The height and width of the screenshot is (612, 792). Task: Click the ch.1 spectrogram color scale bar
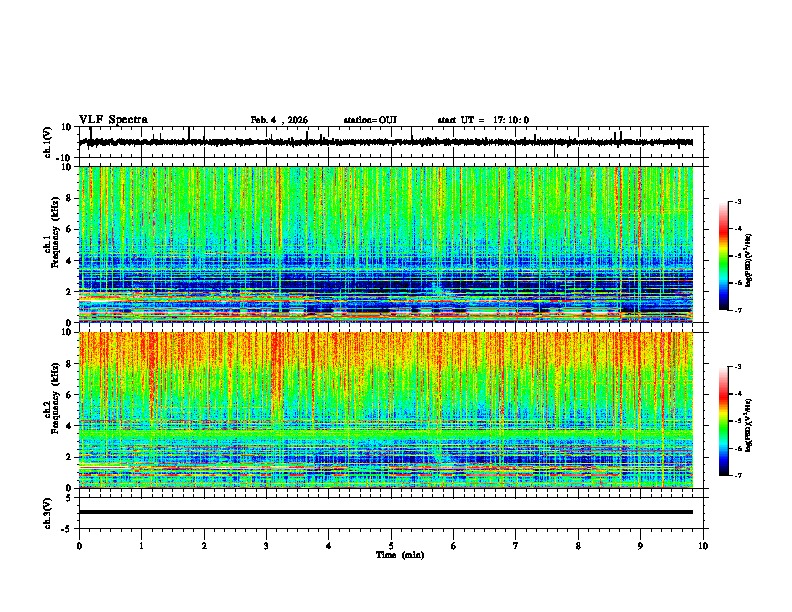tap(723, 256)
